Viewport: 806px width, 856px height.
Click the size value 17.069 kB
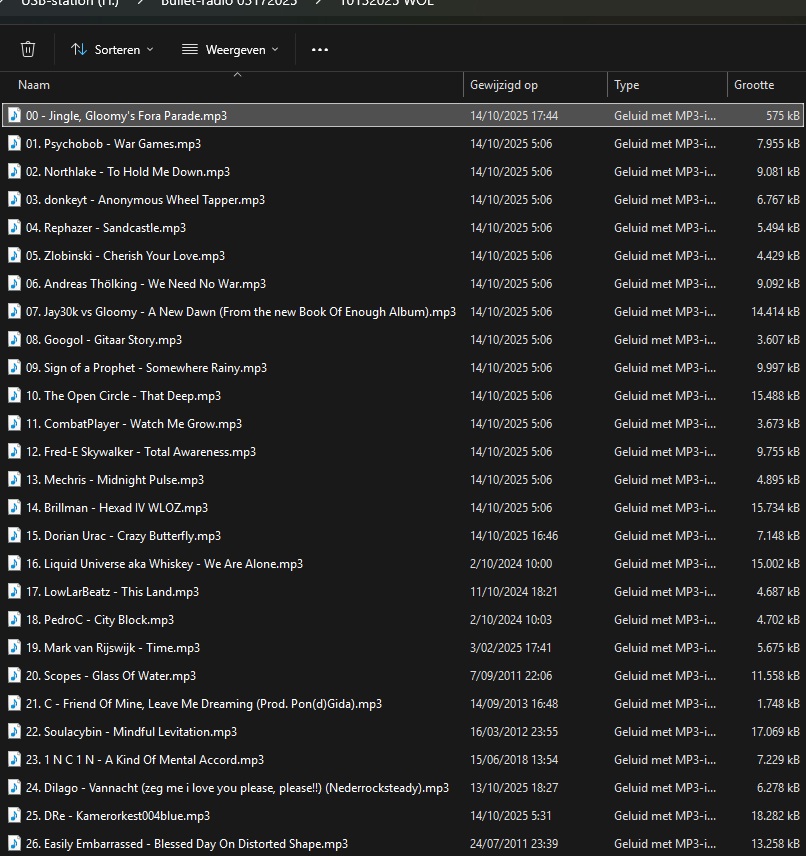775,732
